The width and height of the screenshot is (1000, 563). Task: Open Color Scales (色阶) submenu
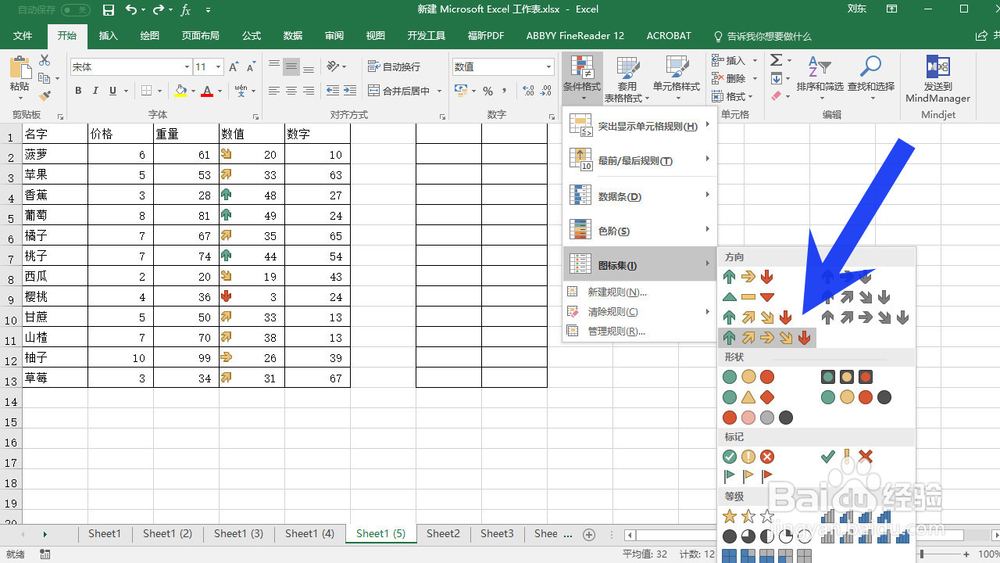(x=640, y=230)
